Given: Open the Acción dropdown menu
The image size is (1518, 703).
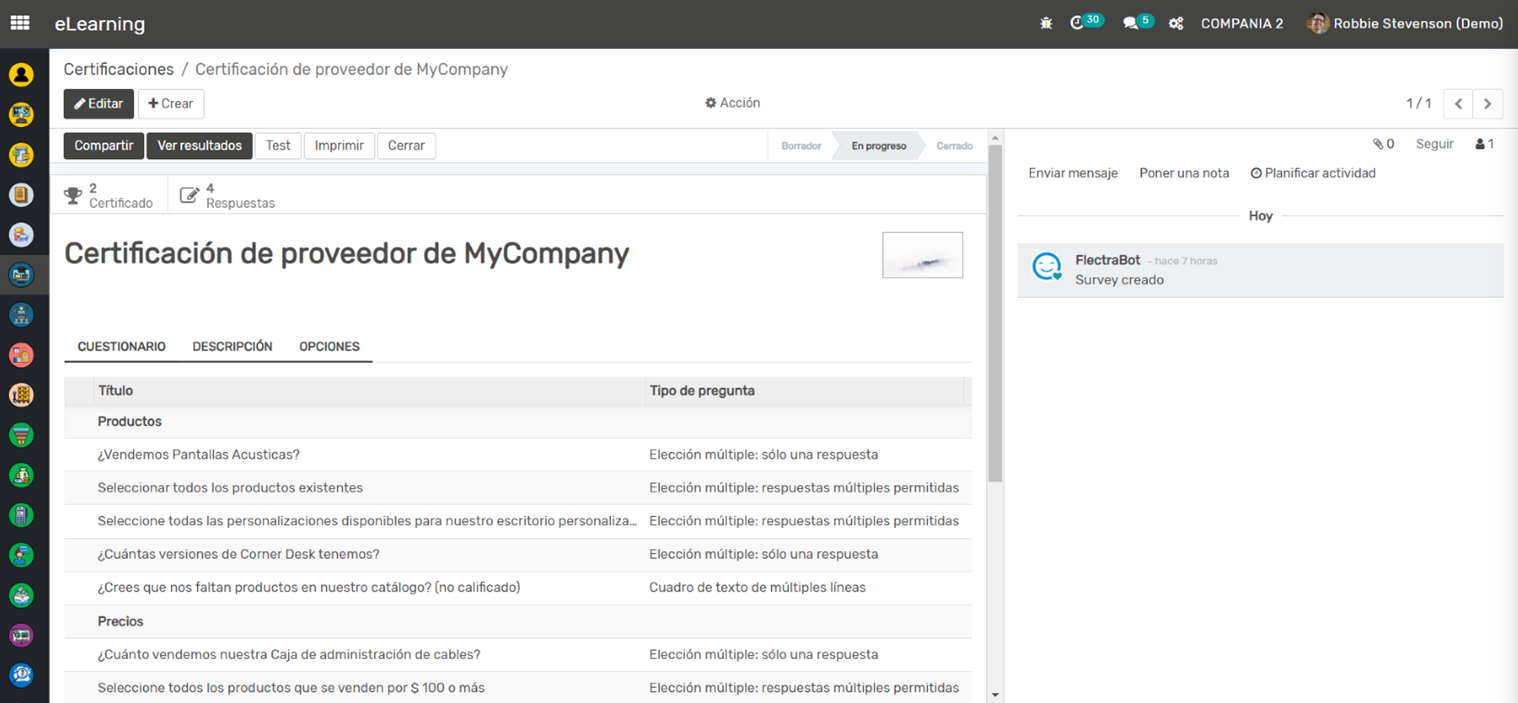Looking at the screenshot, I should coord(732,103).
